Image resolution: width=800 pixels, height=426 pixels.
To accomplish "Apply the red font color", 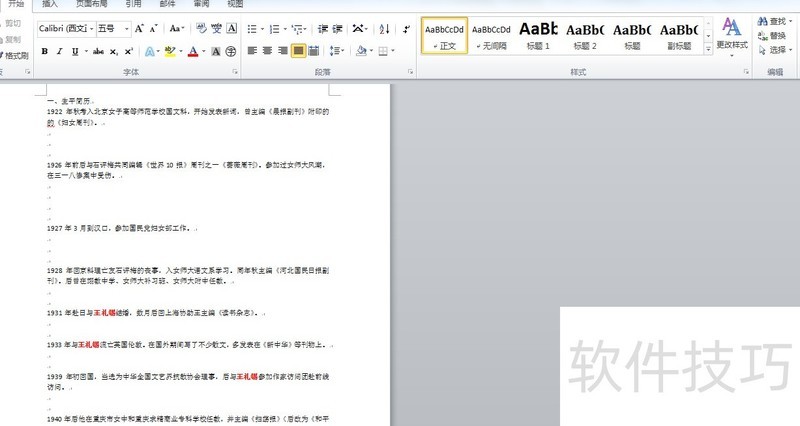I will pos(193,52).
